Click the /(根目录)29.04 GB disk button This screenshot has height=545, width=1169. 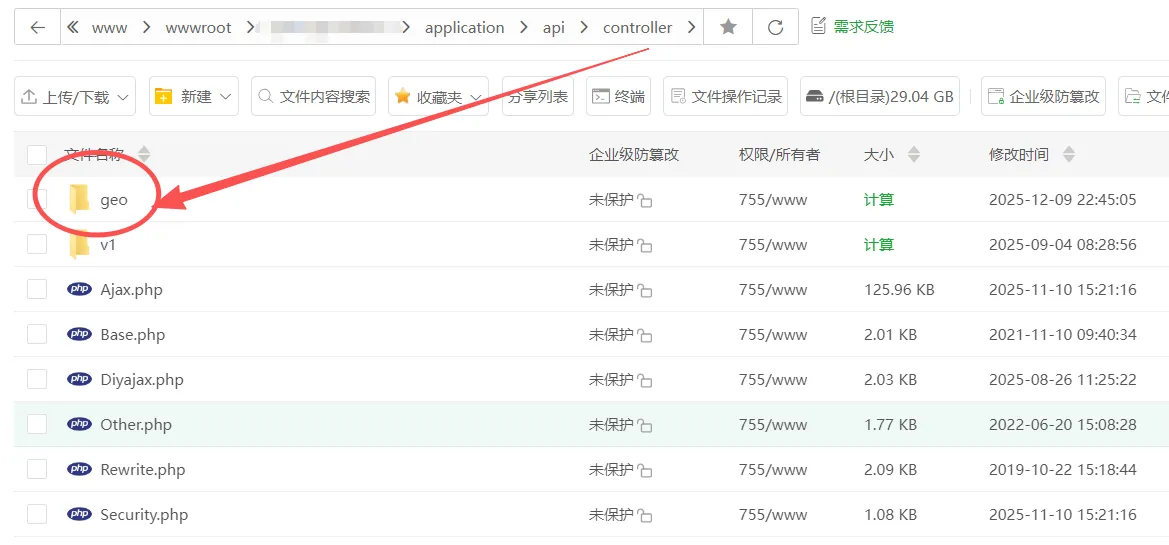point(880,96)
